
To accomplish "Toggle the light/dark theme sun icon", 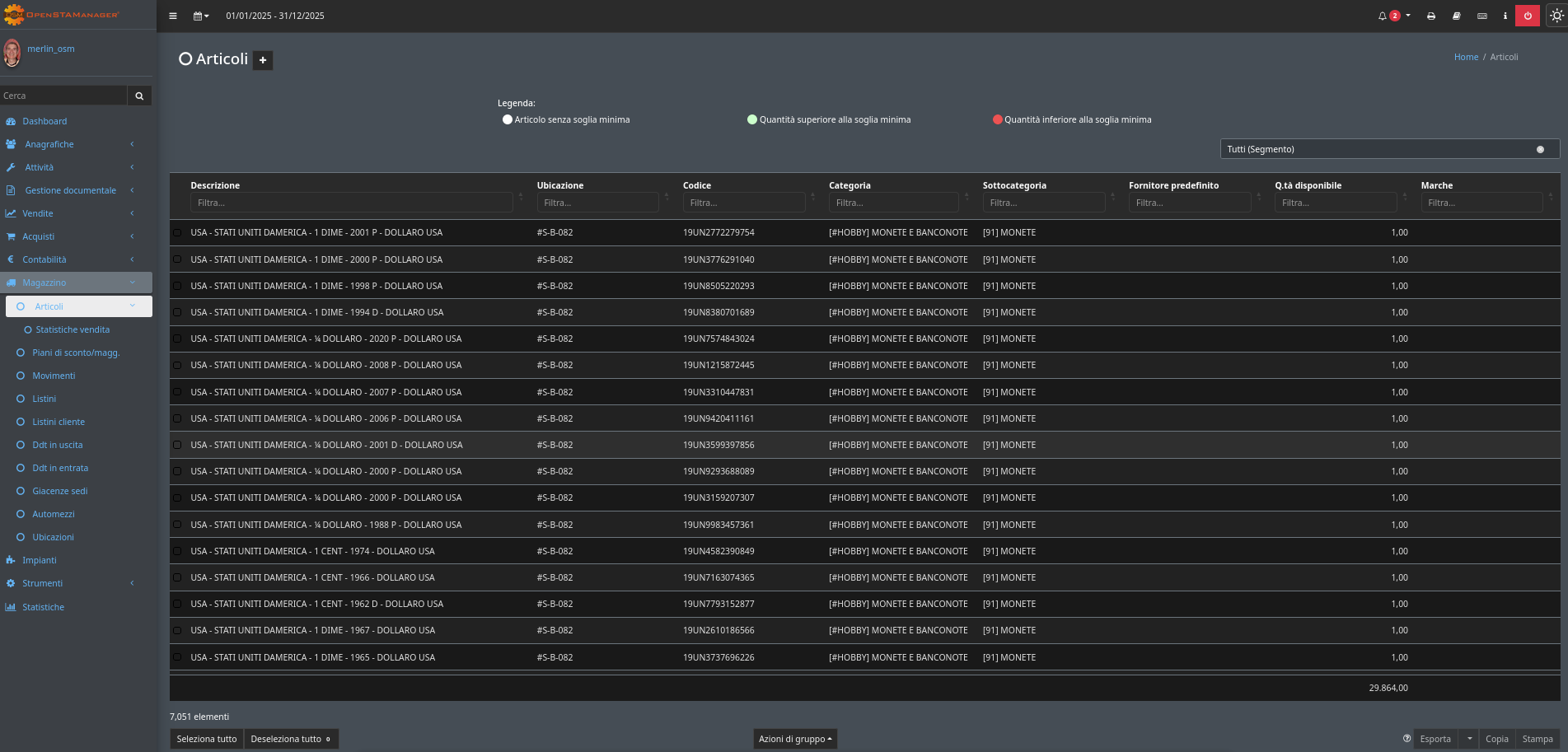I will 1556,16.
